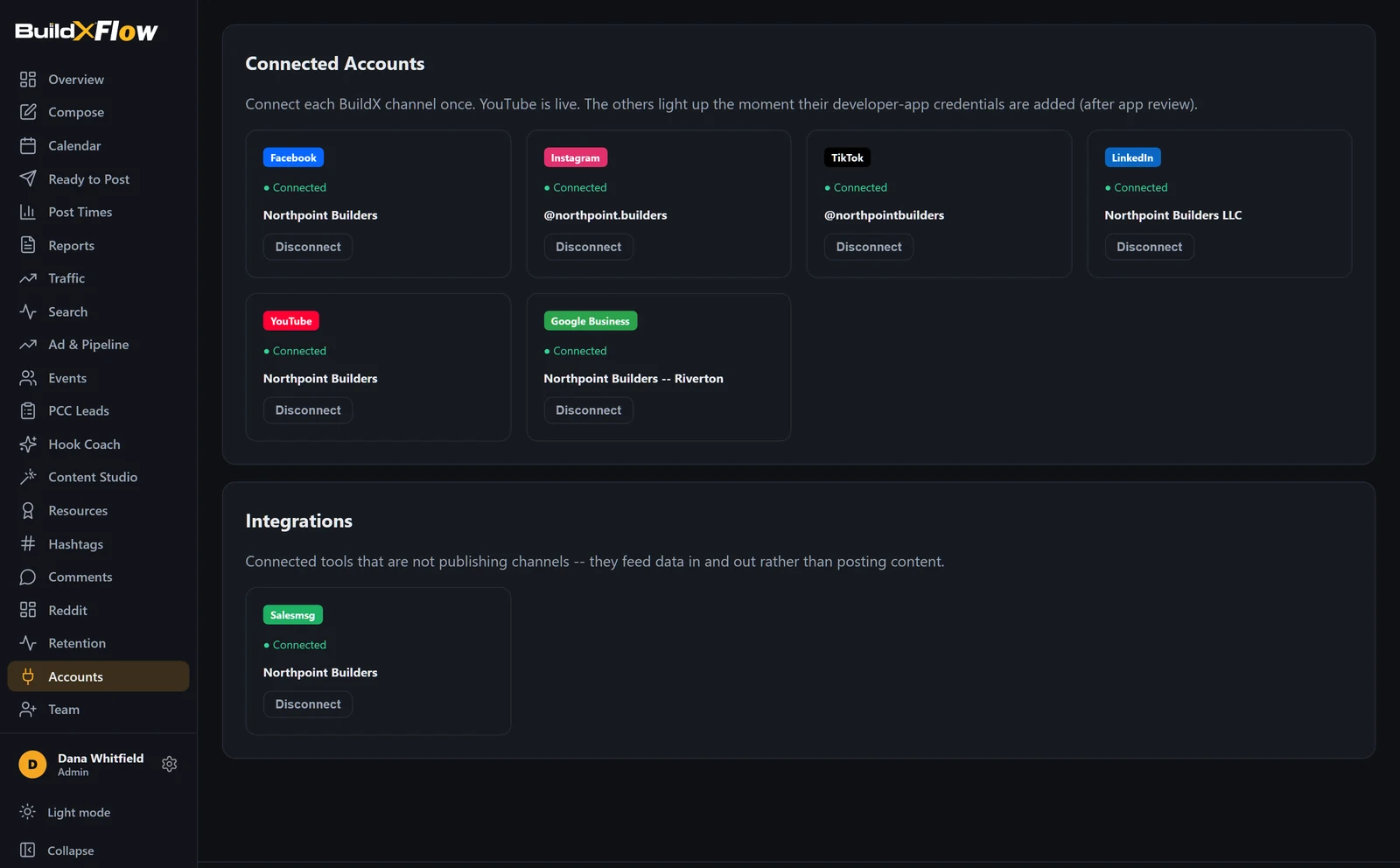Image resolution: width=1400 pixels, height=868 pixels.
Task: Click the 'Dana Whitfield' user name
Action: (101, 759)
